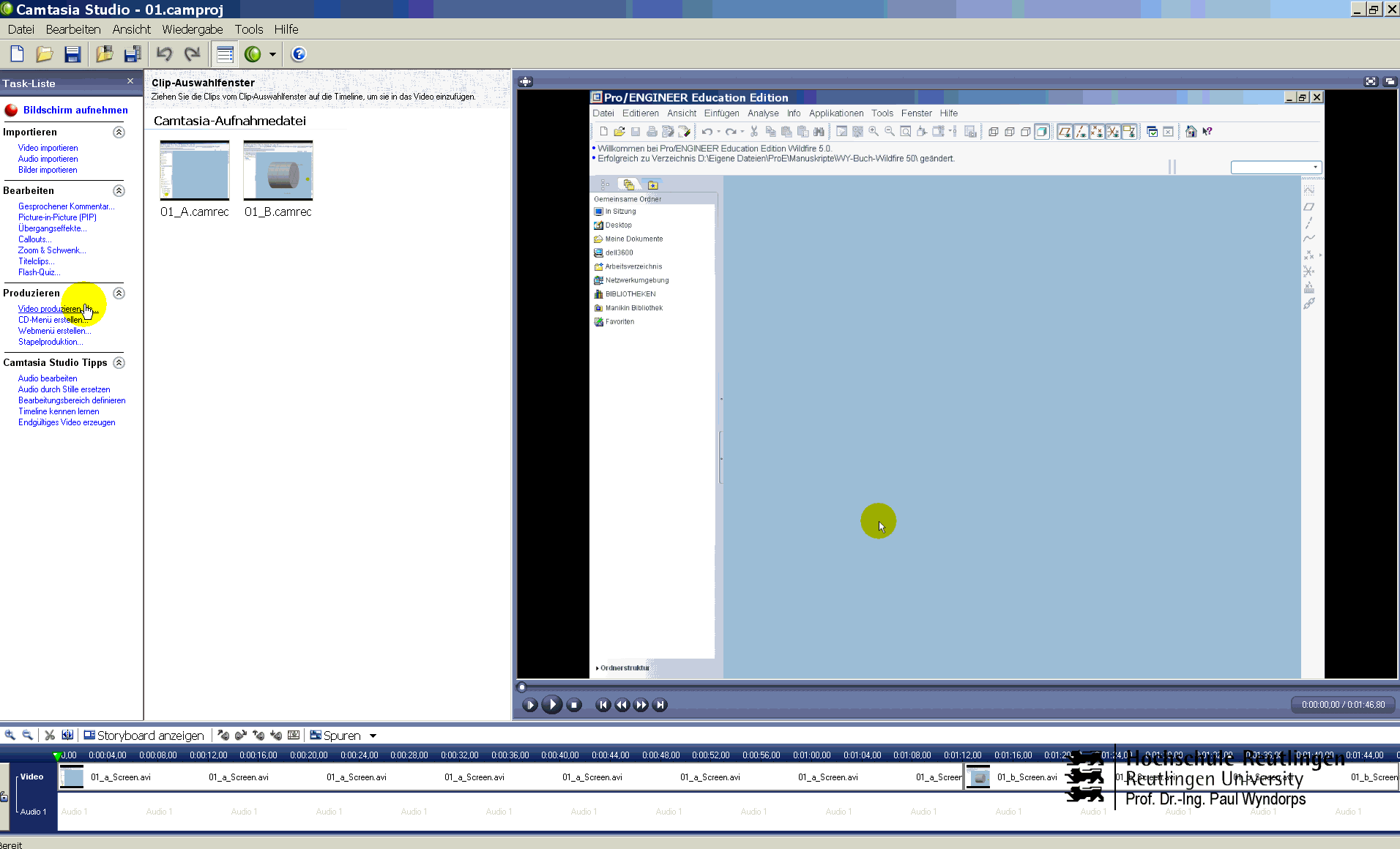1400x849 pixels.
Task: Click the produce video floppy-with-film icon
Action: [x=133, y=54]
